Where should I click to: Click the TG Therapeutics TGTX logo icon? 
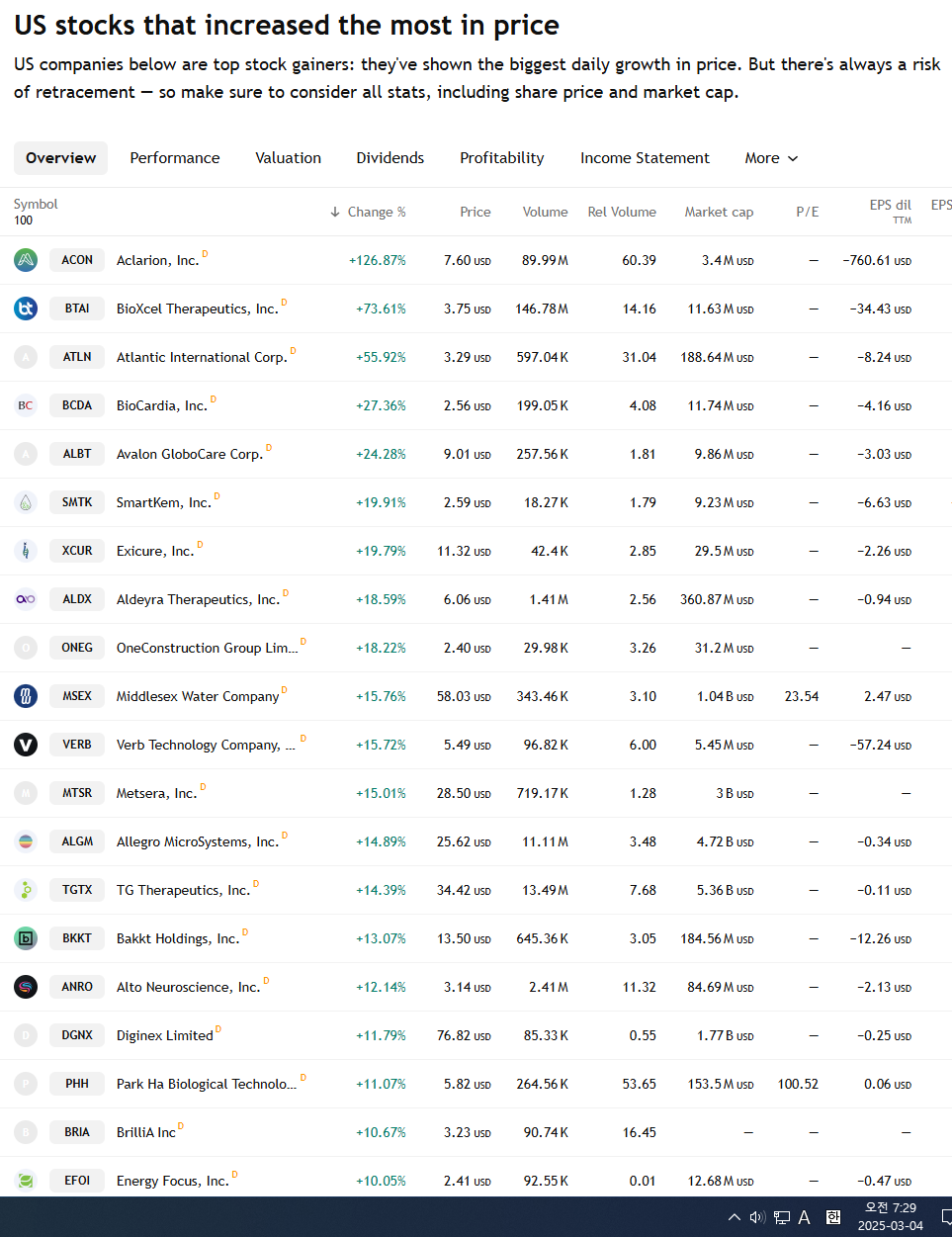(x=26, y=890)
